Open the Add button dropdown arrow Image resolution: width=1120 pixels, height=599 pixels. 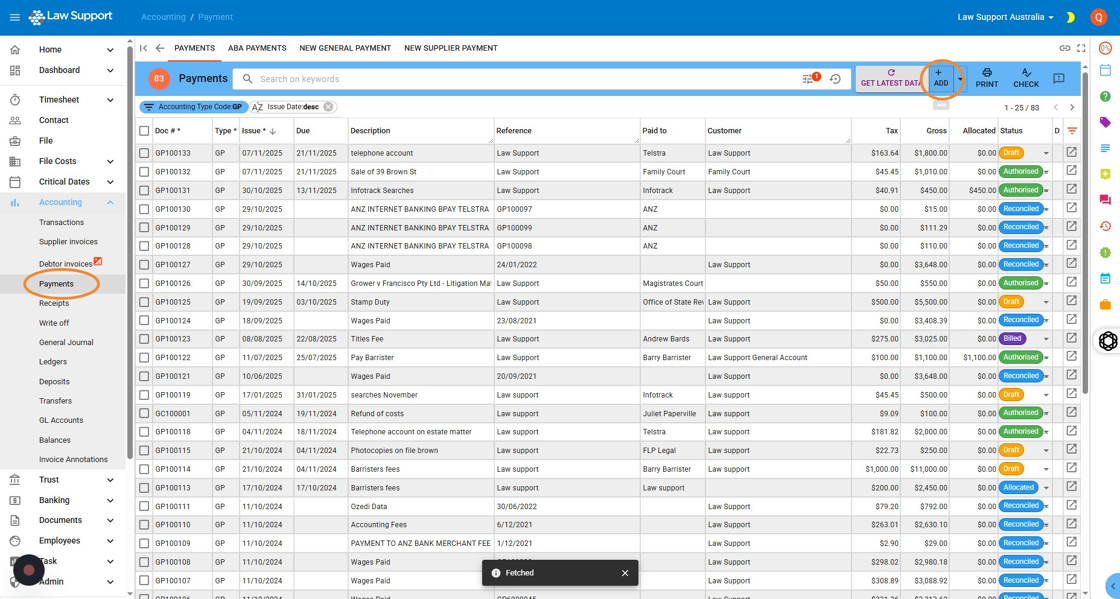[x=960, y=79]
